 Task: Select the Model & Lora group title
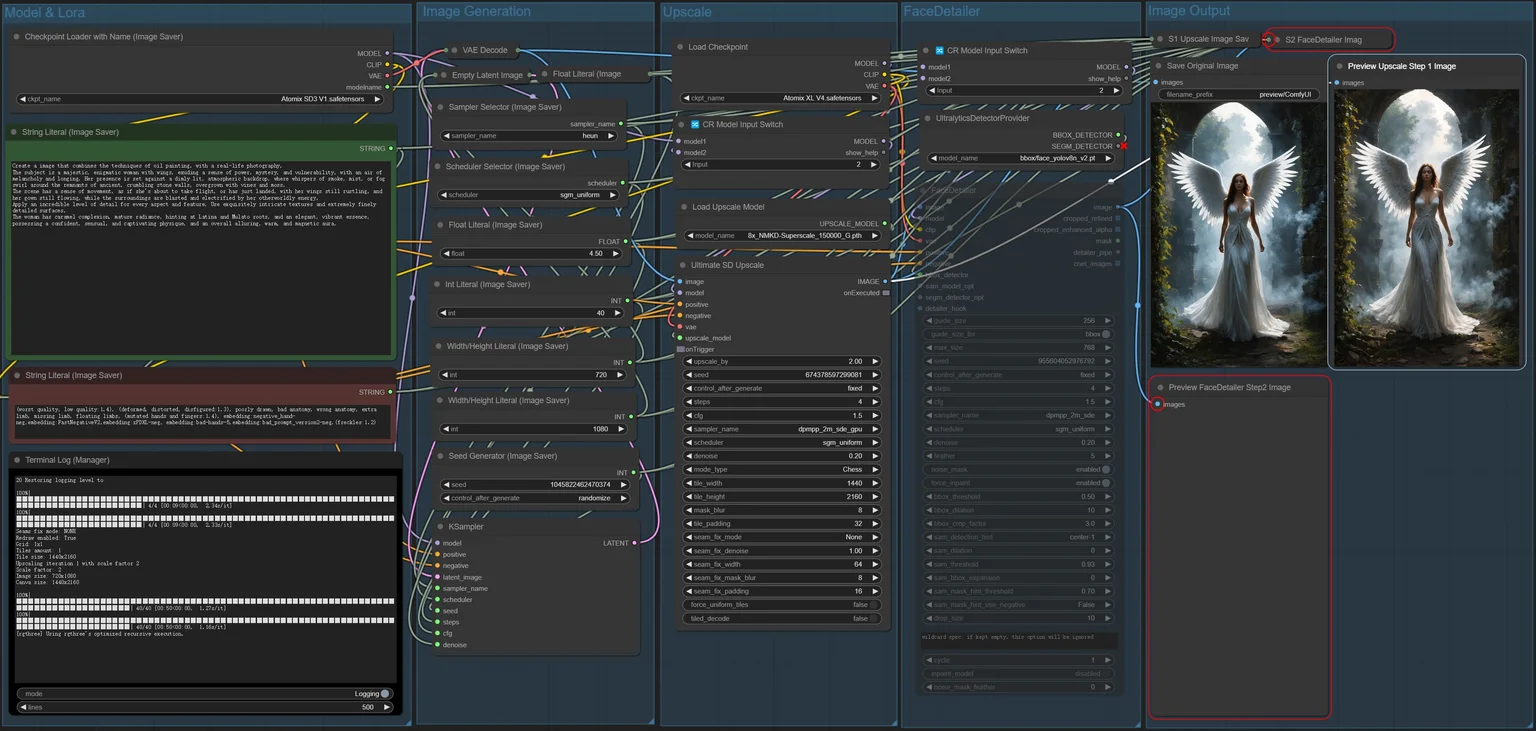pos(45,13)
